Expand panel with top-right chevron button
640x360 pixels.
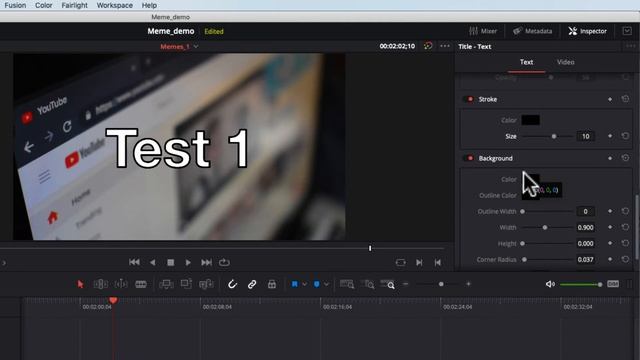tap(627, 31)
